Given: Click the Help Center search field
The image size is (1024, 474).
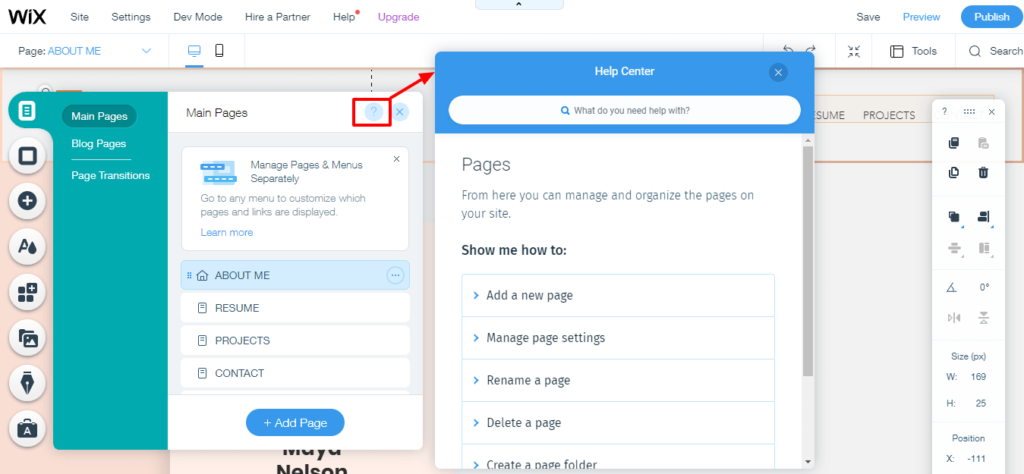Looking at the screenshot, I should [624, 110].
